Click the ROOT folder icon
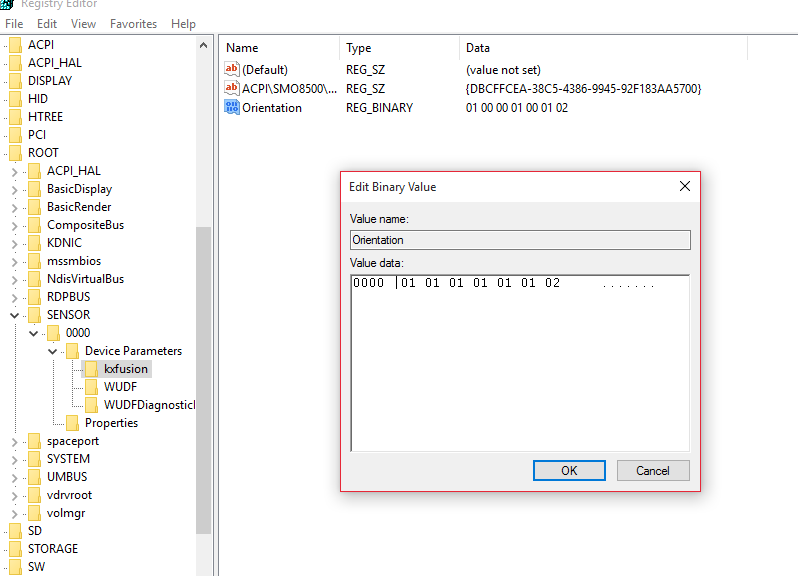798x576 pixels. pos(16,153)
